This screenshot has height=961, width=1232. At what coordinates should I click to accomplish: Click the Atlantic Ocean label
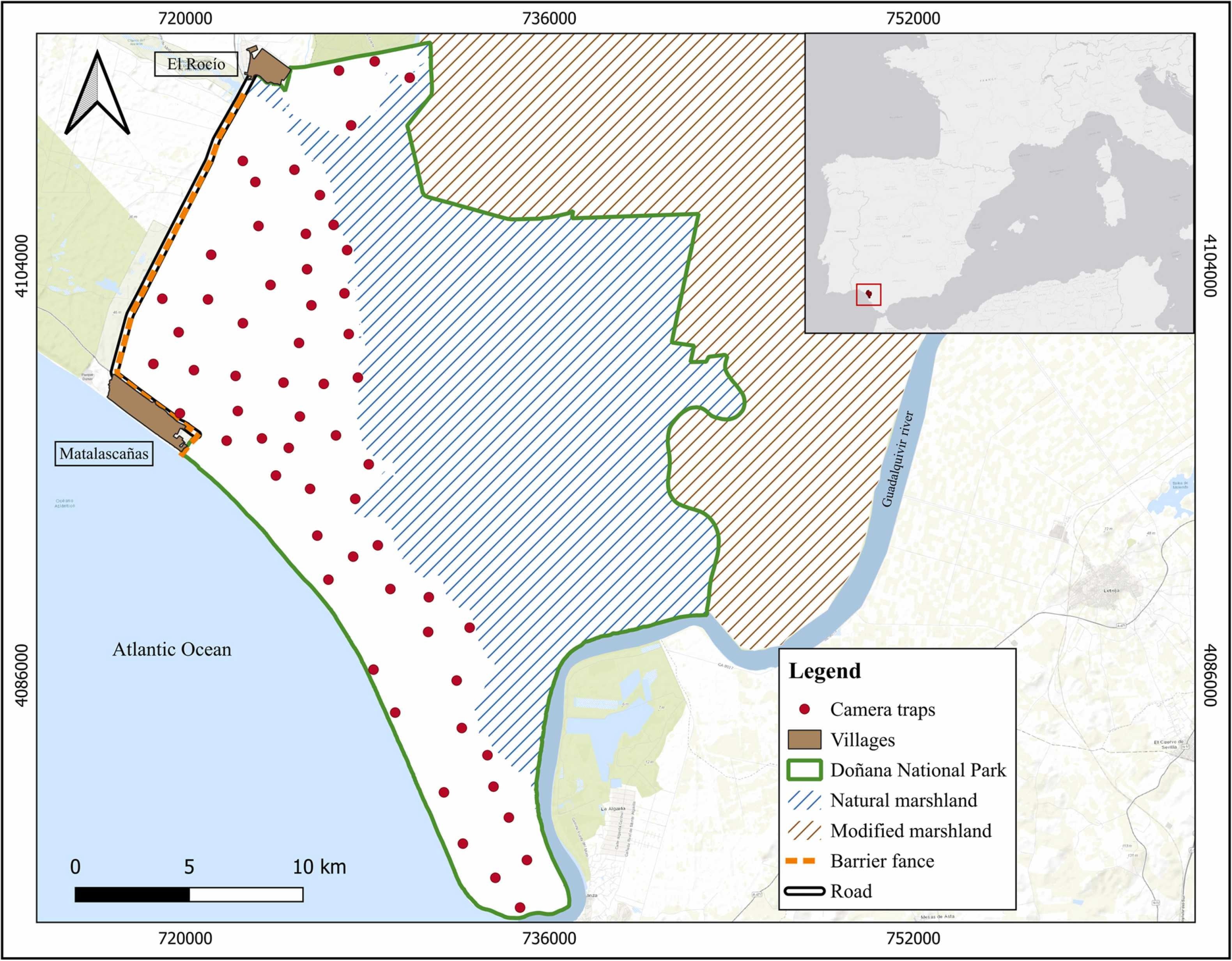172,649
